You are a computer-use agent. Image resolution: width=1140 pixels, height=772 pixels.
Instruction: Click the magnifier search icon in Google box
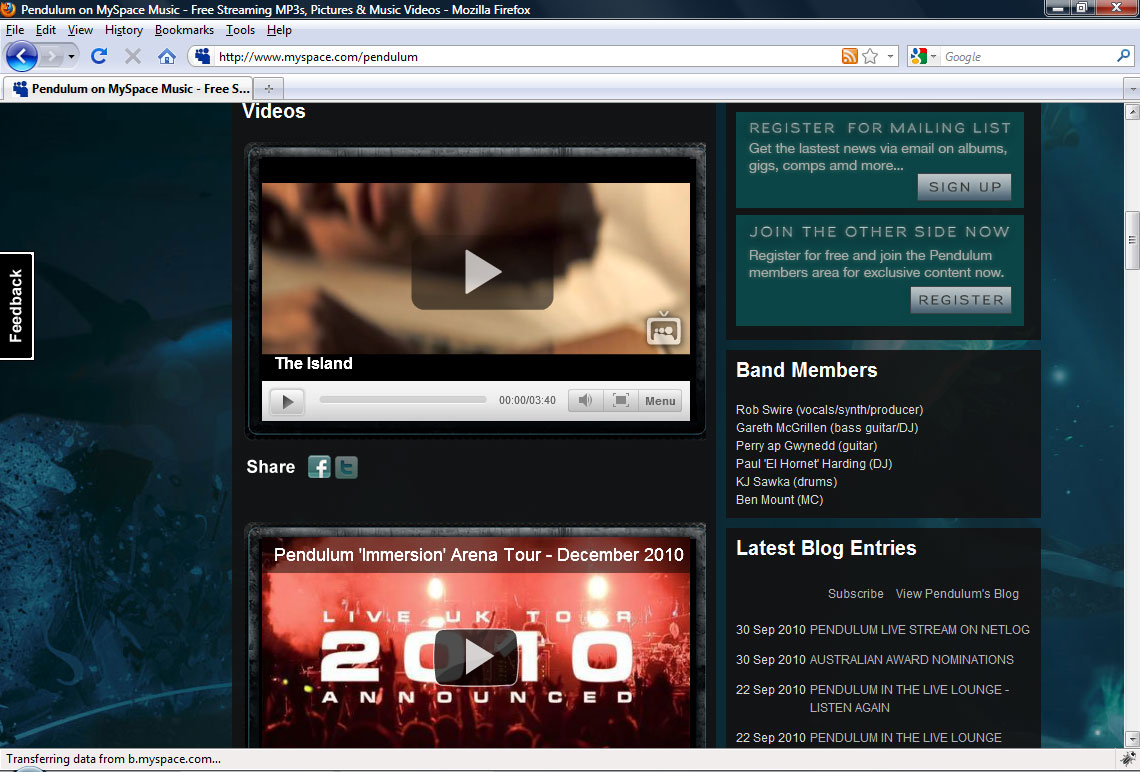click(x=1123, y=56)
